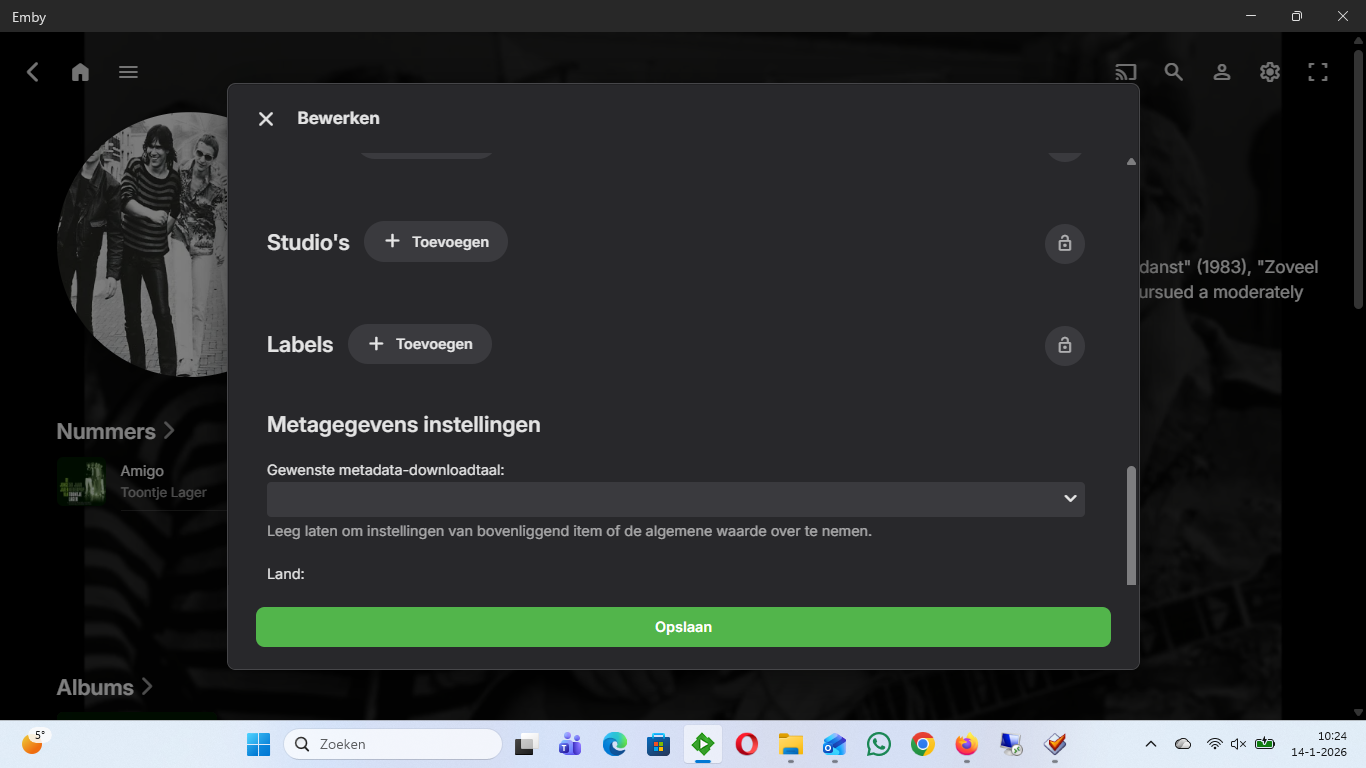Open Microsoft Teams from taskbar
This screenshot has height=768, width=1366.
coord(570,744)
